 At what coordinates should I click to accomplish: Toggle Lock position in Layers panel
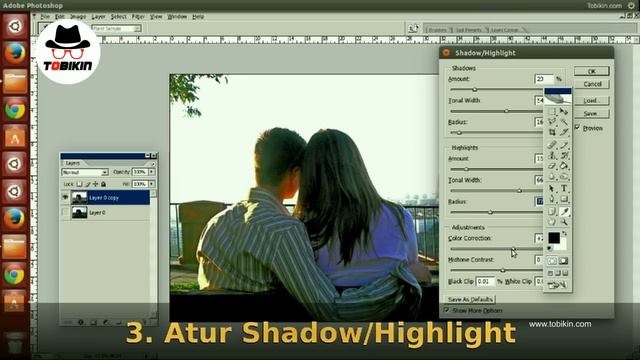pyautogui.click(x=96, y=184)
